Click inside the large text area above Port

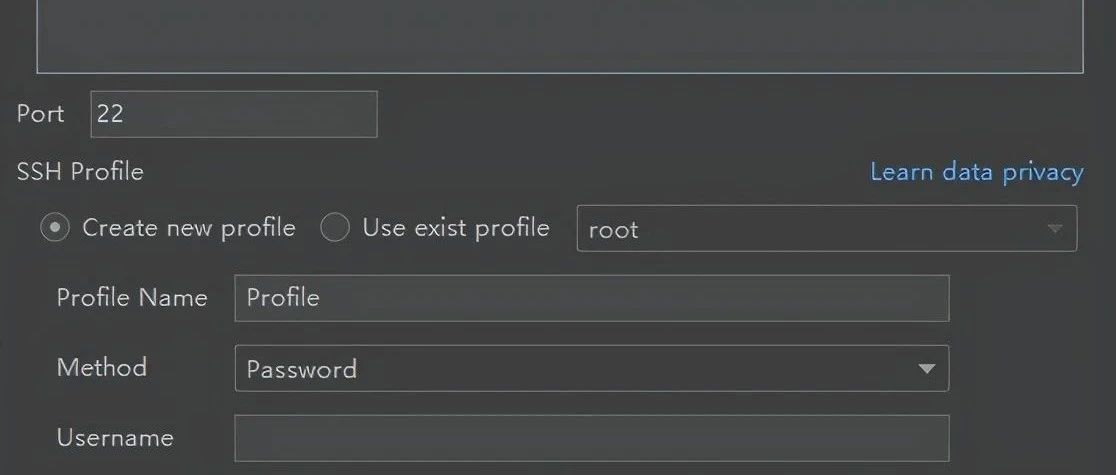[560, 36]
